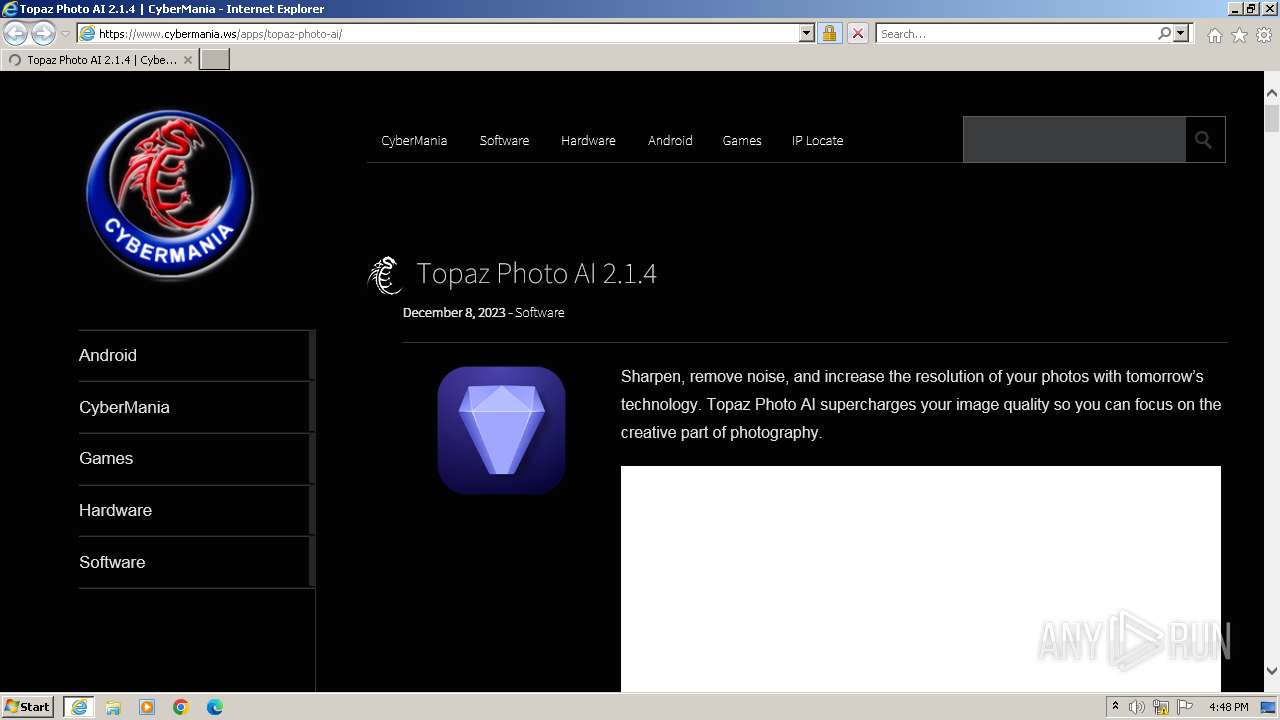Click the website search magnifier button
The width and height of the screenshot is (1280, 720).
(x=1204, y=140)
